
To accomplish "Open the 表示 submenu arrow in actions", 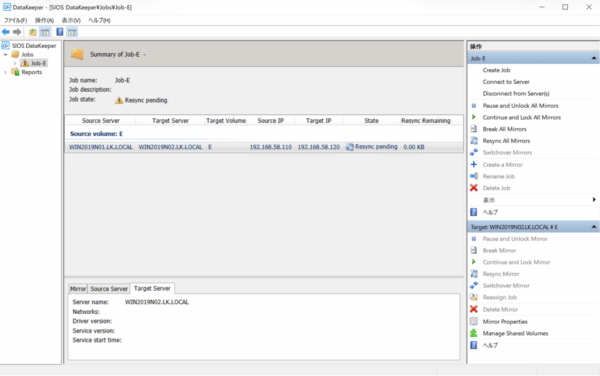I will coord(594,200).
